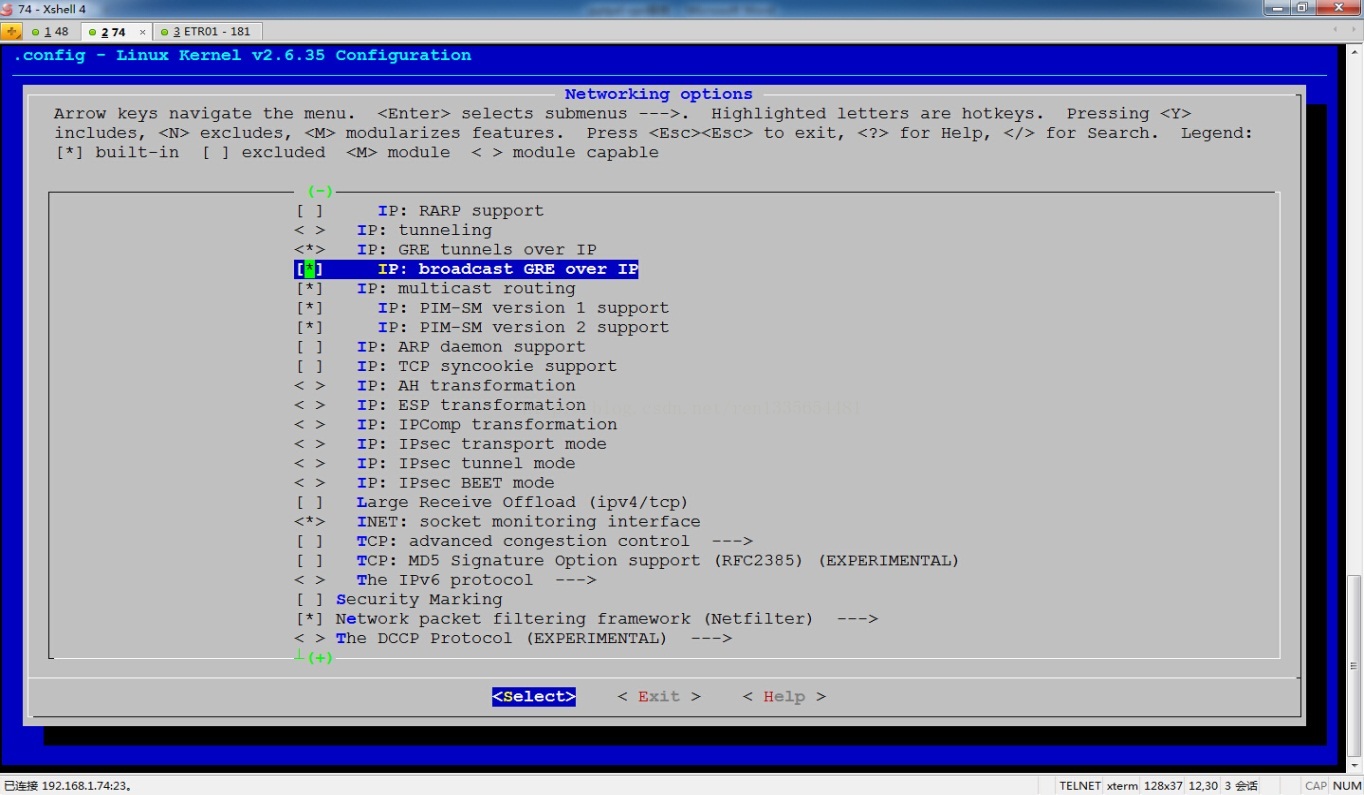This screenshot has height=795, width=1364.
Task: Select 'IP: IPsec transport mode' row
Action: 450,444
